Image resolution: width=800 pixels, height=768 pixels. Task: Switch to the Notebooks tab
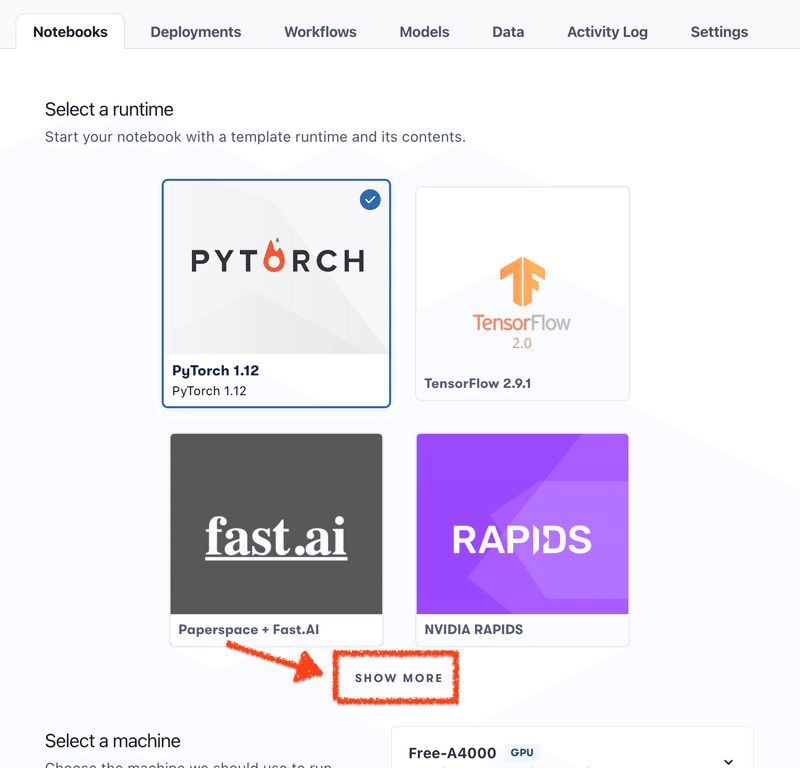pyautogui.click(x=70, y=32)
